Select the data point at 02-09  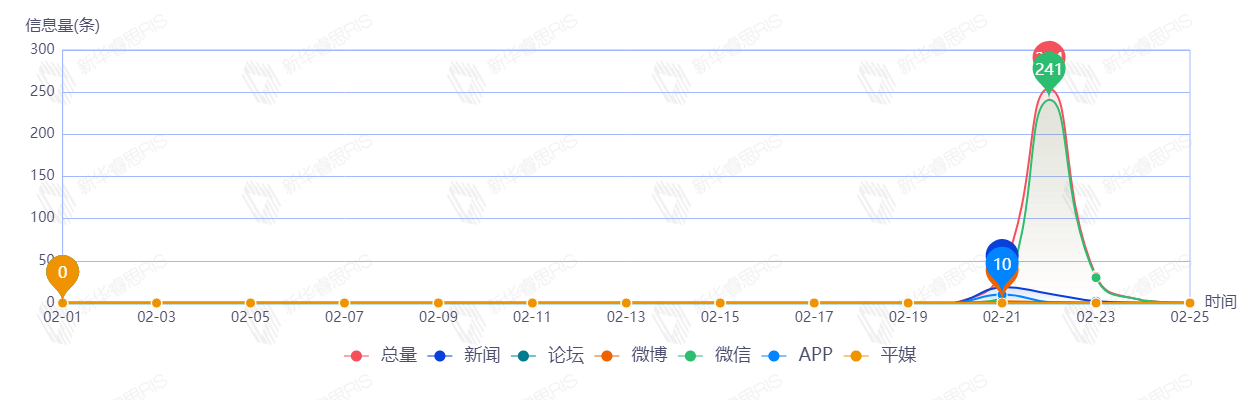[x=438, y=303]
